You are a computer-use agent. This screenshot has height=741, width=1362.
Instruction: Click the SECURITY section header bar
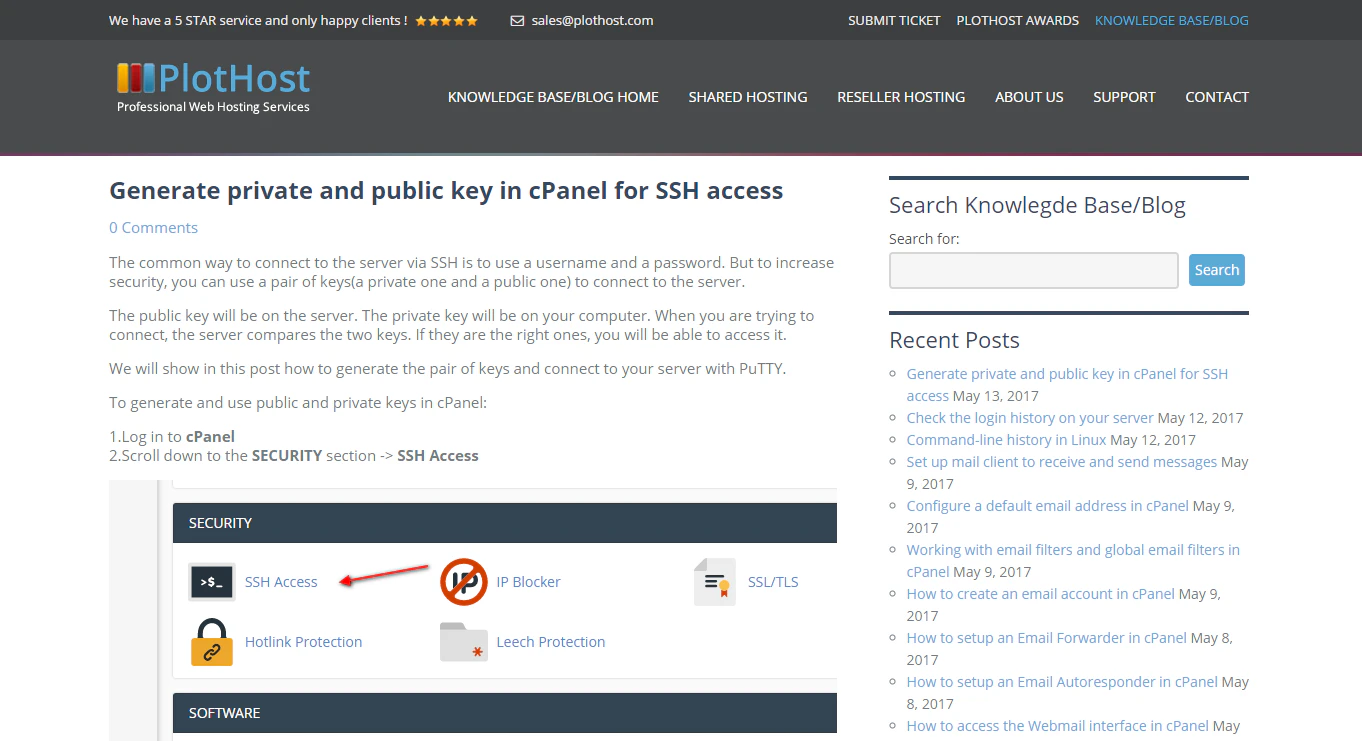coord(505,523)
